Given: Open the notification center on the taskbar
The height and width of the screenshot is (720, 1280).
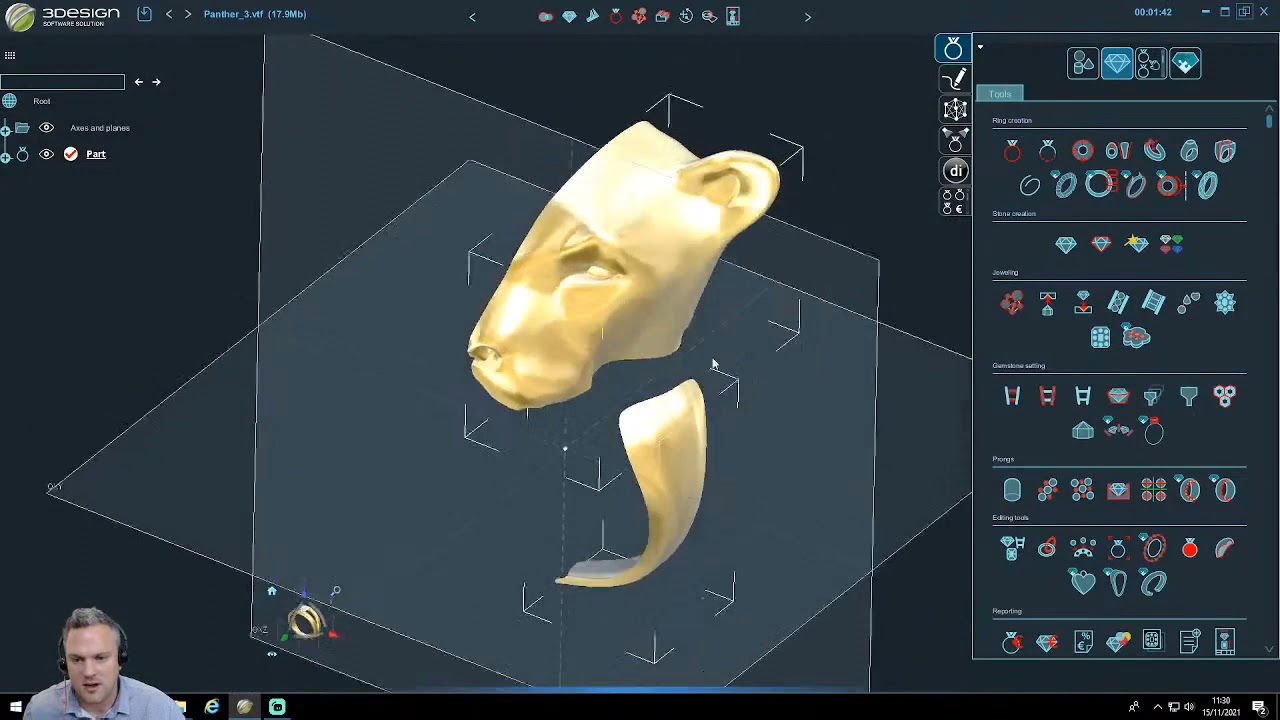Looking at the screenshot, I should pyautogui.click(x=1259, y=707).
